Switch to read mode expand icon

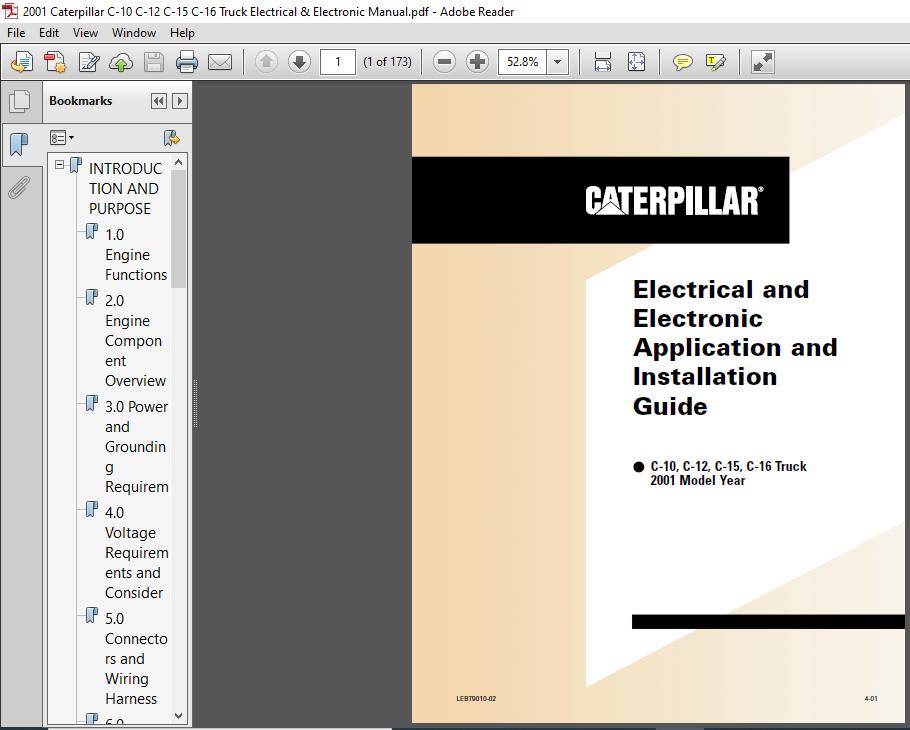[763, 62]
